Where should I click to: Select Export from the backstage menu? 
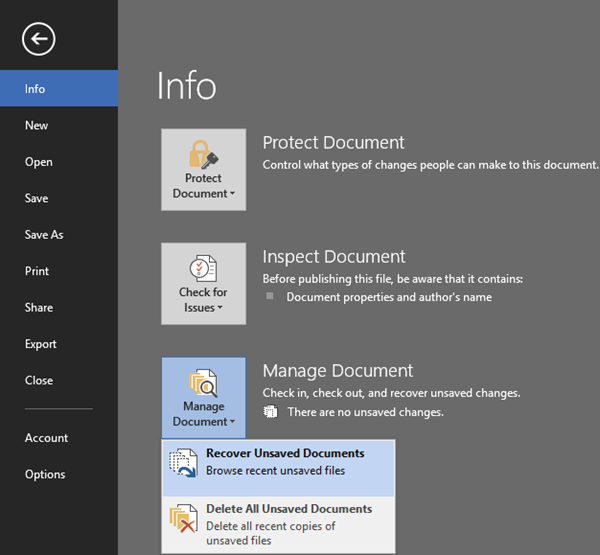pos(41,344)
